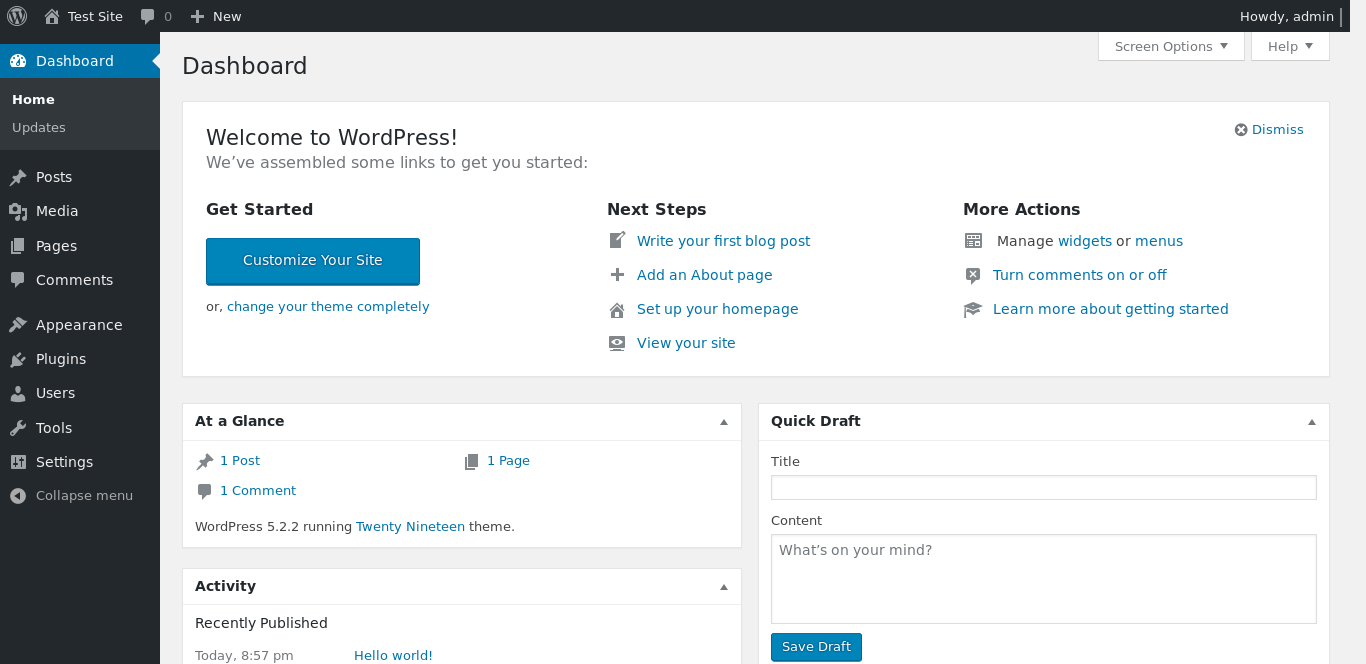Click change your theme completely link
This screenshot has height=664, width=1366.
click(x=328, y=307)
